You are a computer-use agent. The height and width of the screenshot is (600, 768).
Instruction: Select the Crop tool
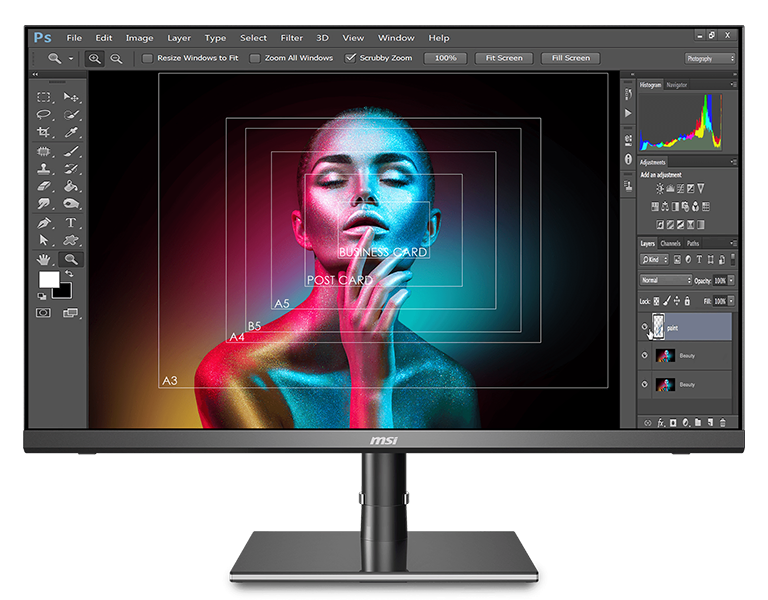[44, 132]
